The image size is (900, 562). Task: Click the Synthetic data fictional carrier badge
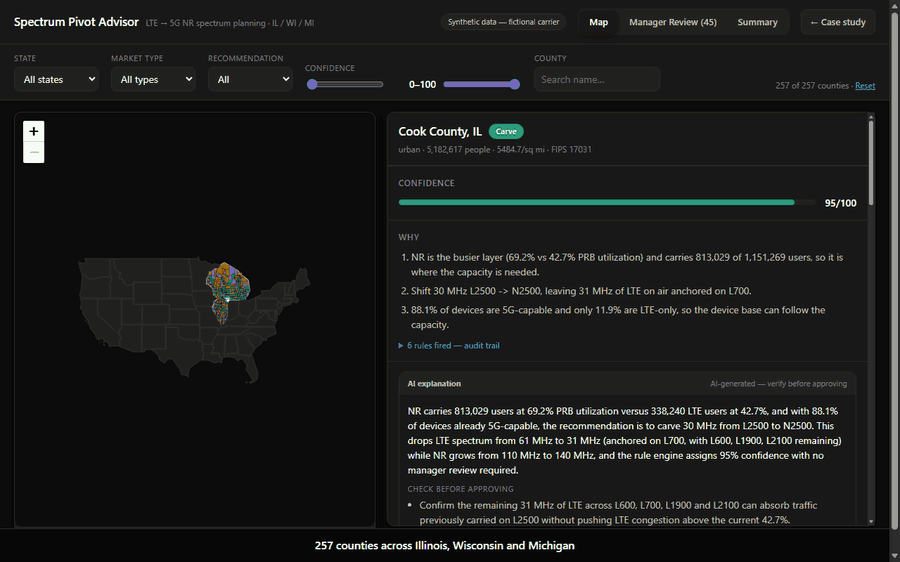503,22
